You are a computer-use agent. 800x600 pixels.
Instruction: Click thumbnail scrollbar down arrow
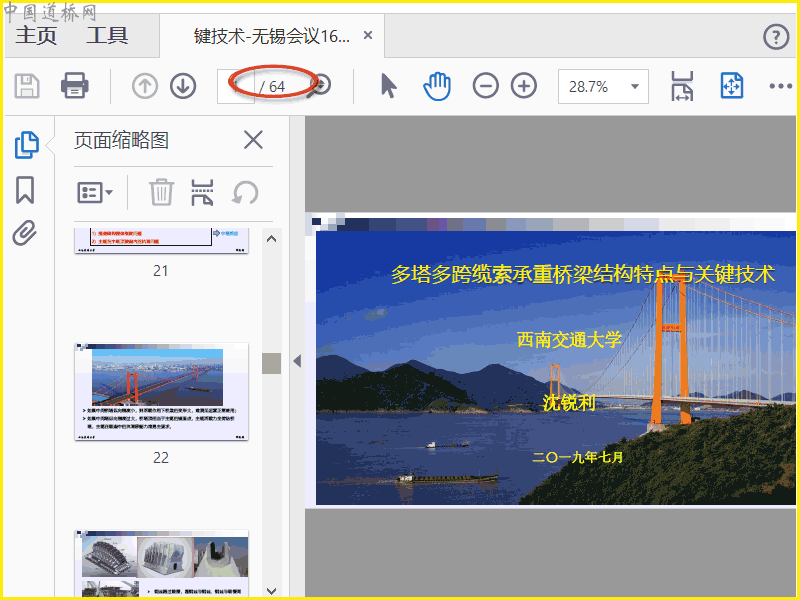point(271,591)
